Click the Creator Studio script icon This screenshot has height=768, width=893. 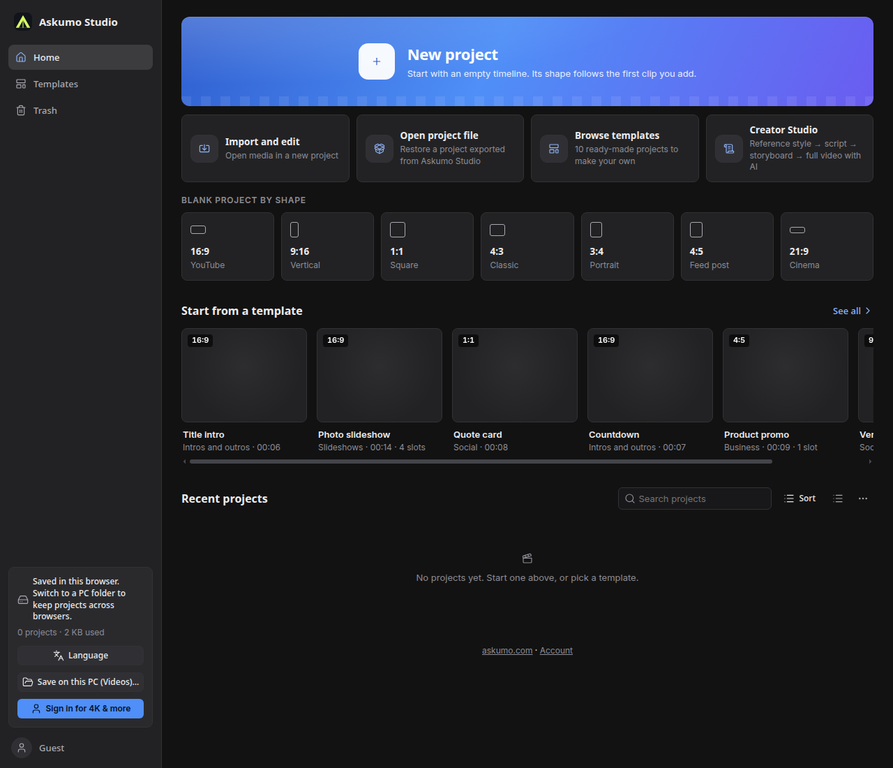click(729, 149)
